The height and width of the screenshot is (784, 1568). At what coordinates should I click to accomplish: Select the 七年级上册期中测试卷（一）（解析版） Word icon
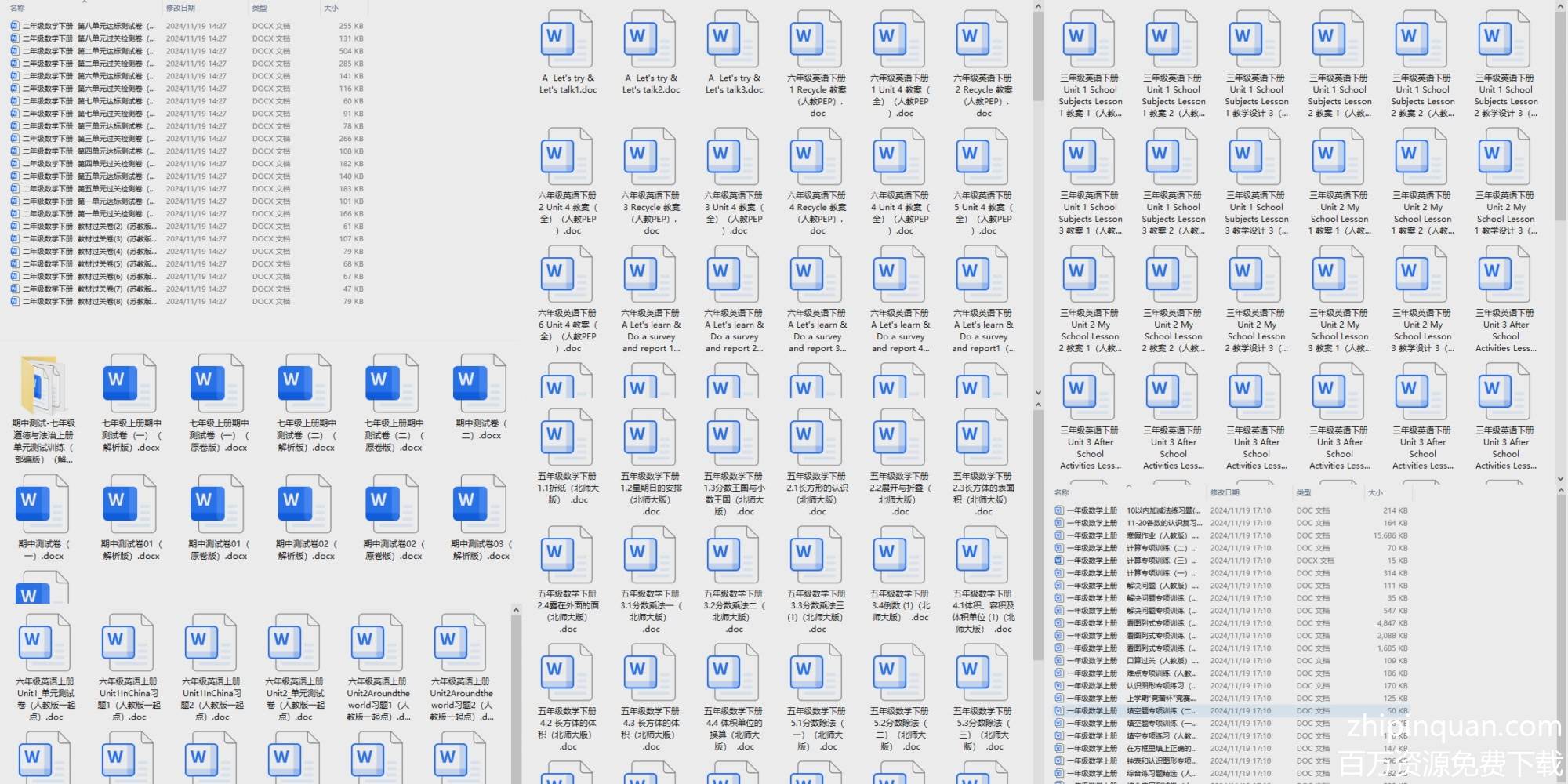click(130, 384)
